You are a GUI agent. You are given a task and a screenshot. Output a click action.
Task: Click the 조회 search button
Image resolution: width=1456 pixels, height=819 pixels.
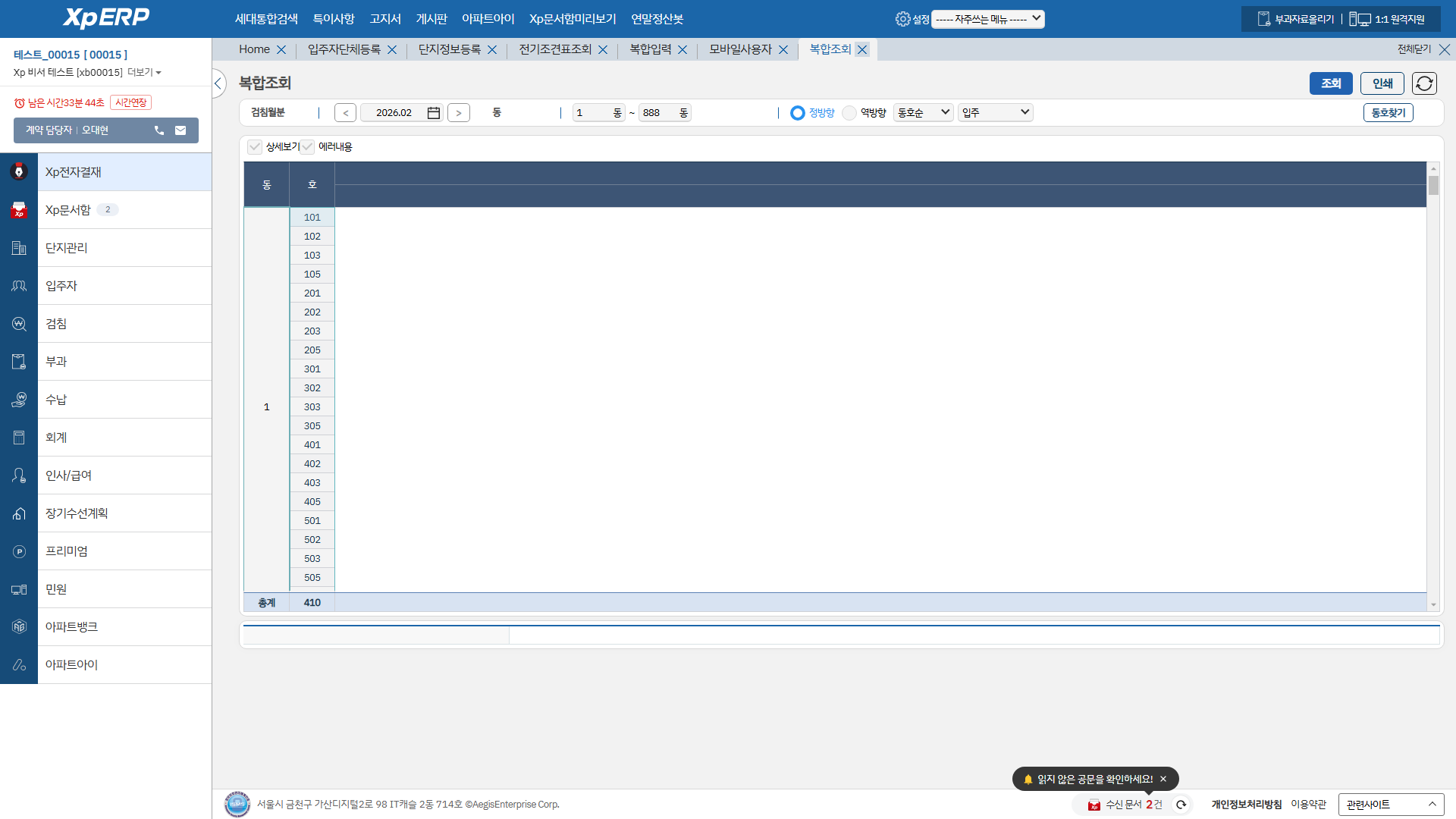[x=1330, y=83]
